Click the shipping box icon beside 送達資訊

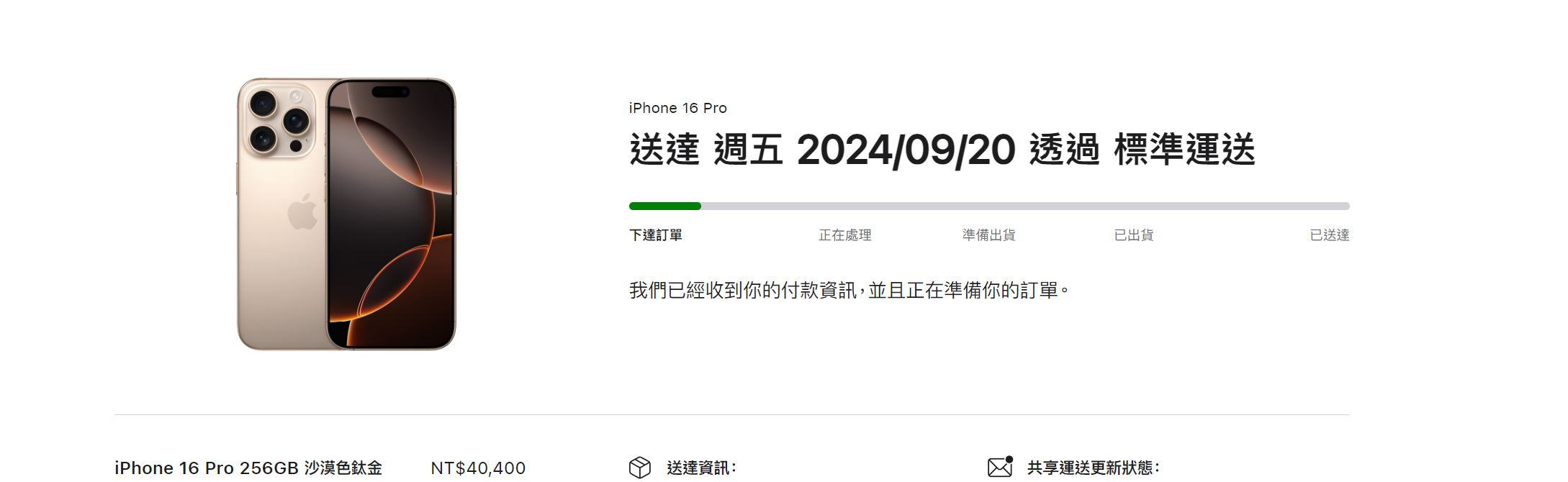click(x=639, y=468)
